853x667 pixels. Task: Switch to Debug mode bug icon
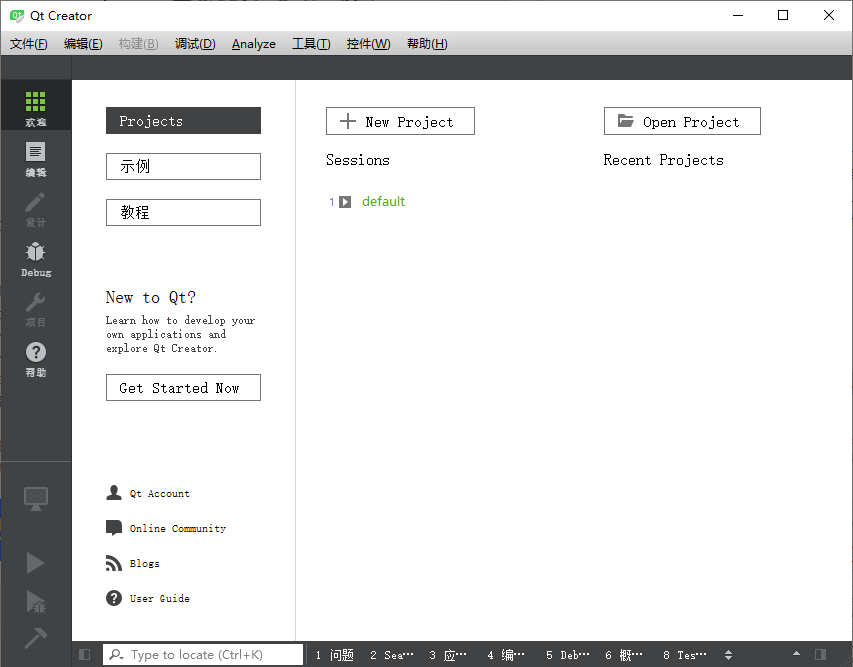[x=35, y=252]
